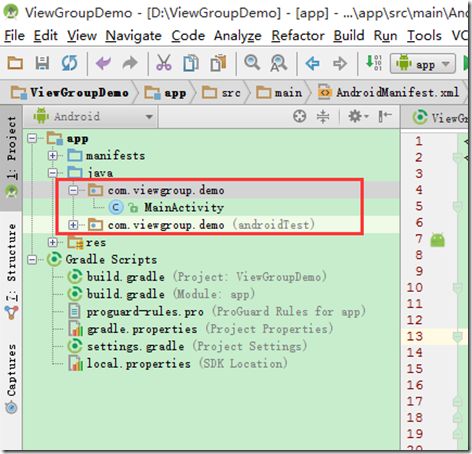The image size is (472, 454).
Task: Open the Code menu
Action: (x=188, y=35)
